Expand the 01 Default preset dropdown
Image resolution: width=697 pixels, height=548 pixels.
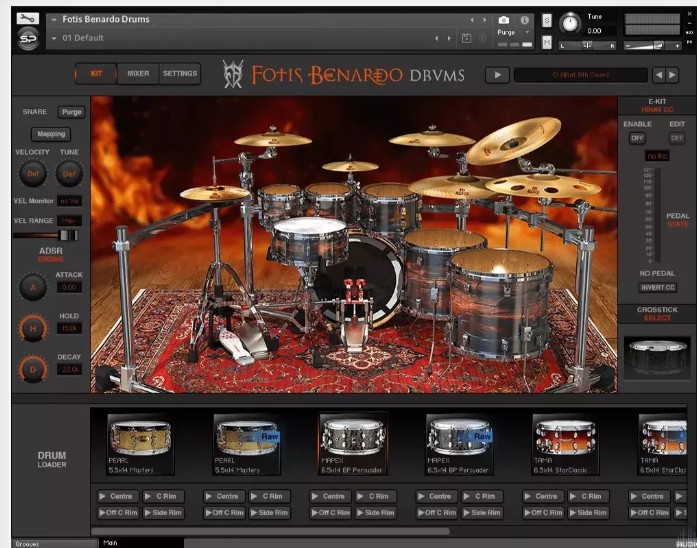54,38
